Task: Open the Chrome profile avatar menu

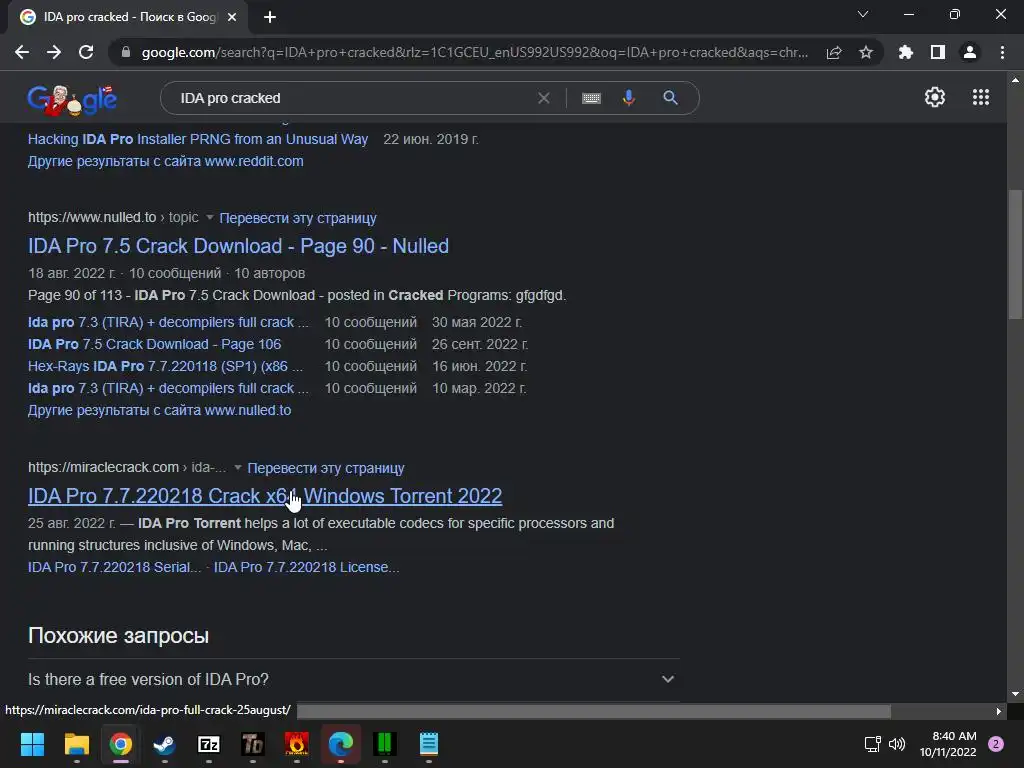Action: point(970,52)
